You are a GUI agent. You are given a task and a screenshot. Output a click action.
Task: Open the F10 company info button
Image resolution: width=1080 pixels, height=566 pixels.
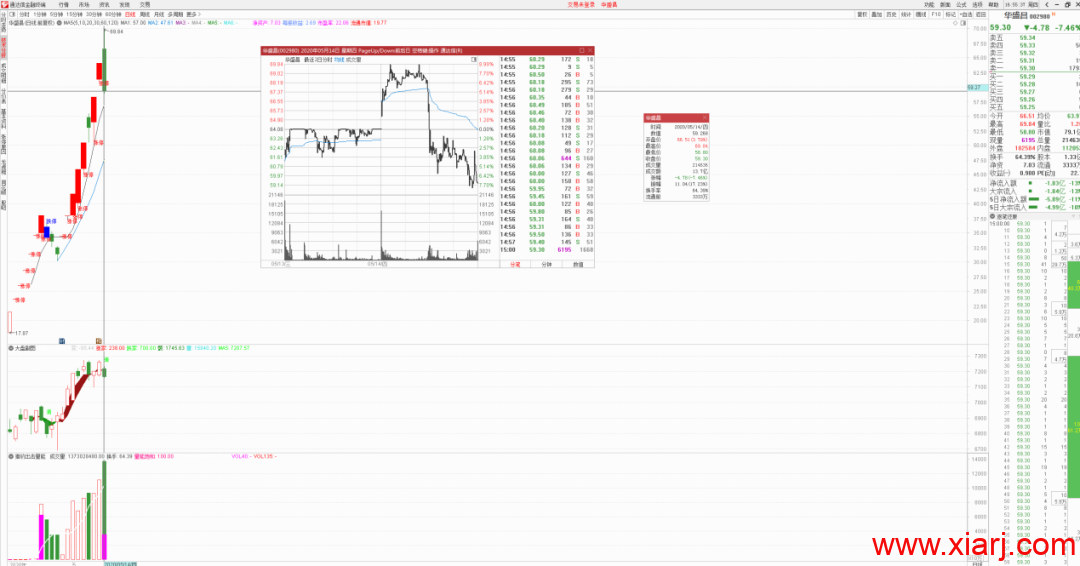[x=935, y=14]
